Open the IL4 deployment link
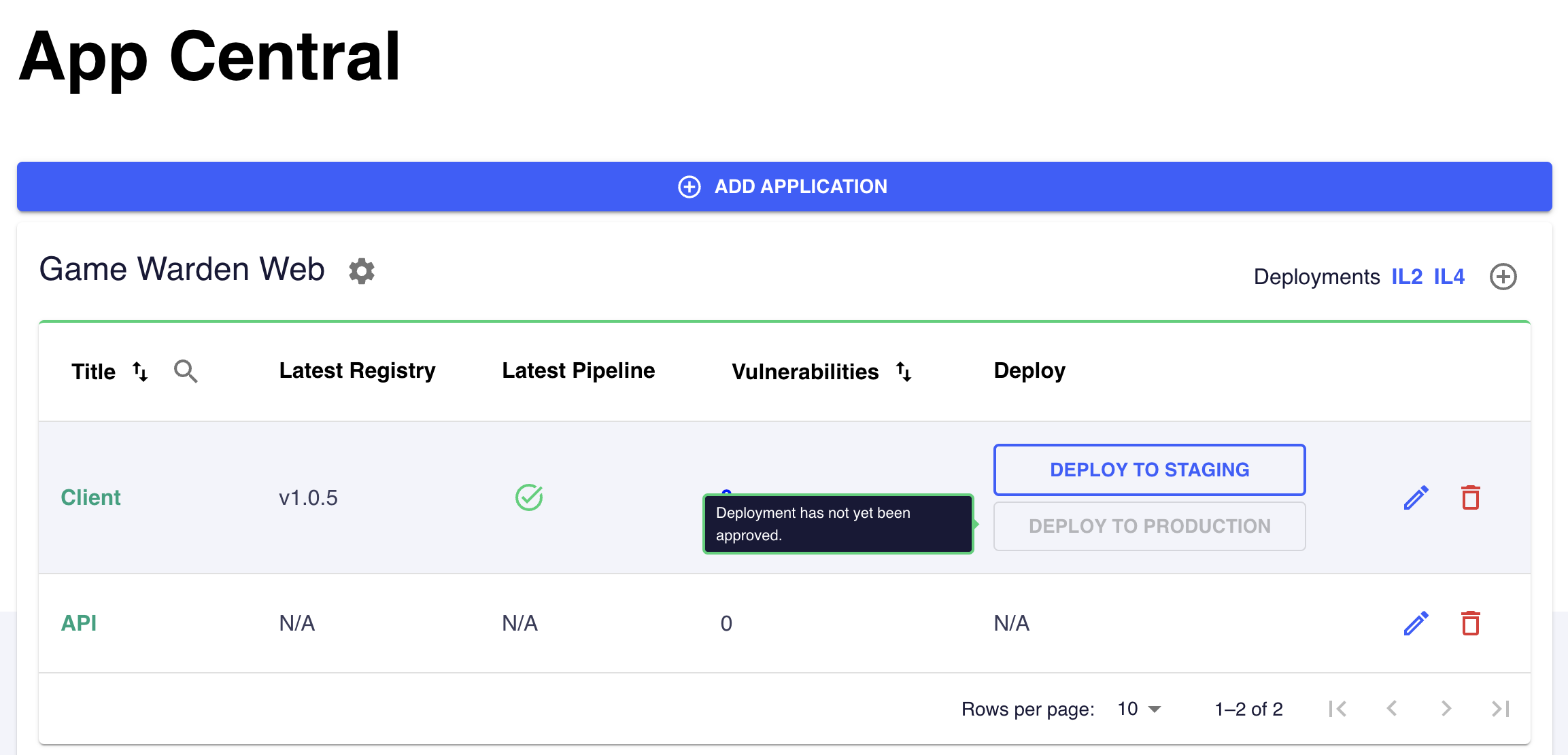Screen dimensions: 1568x755 click(x=1449, y=277)
